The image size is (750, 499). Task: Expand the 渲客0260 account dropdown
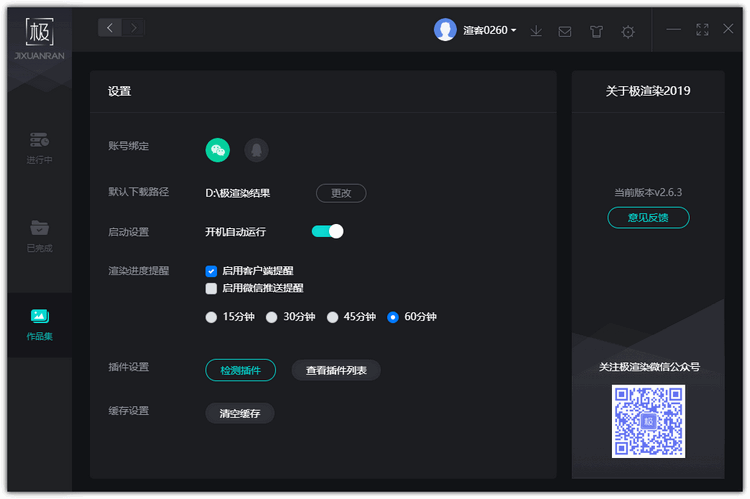(x=489, y=30)
